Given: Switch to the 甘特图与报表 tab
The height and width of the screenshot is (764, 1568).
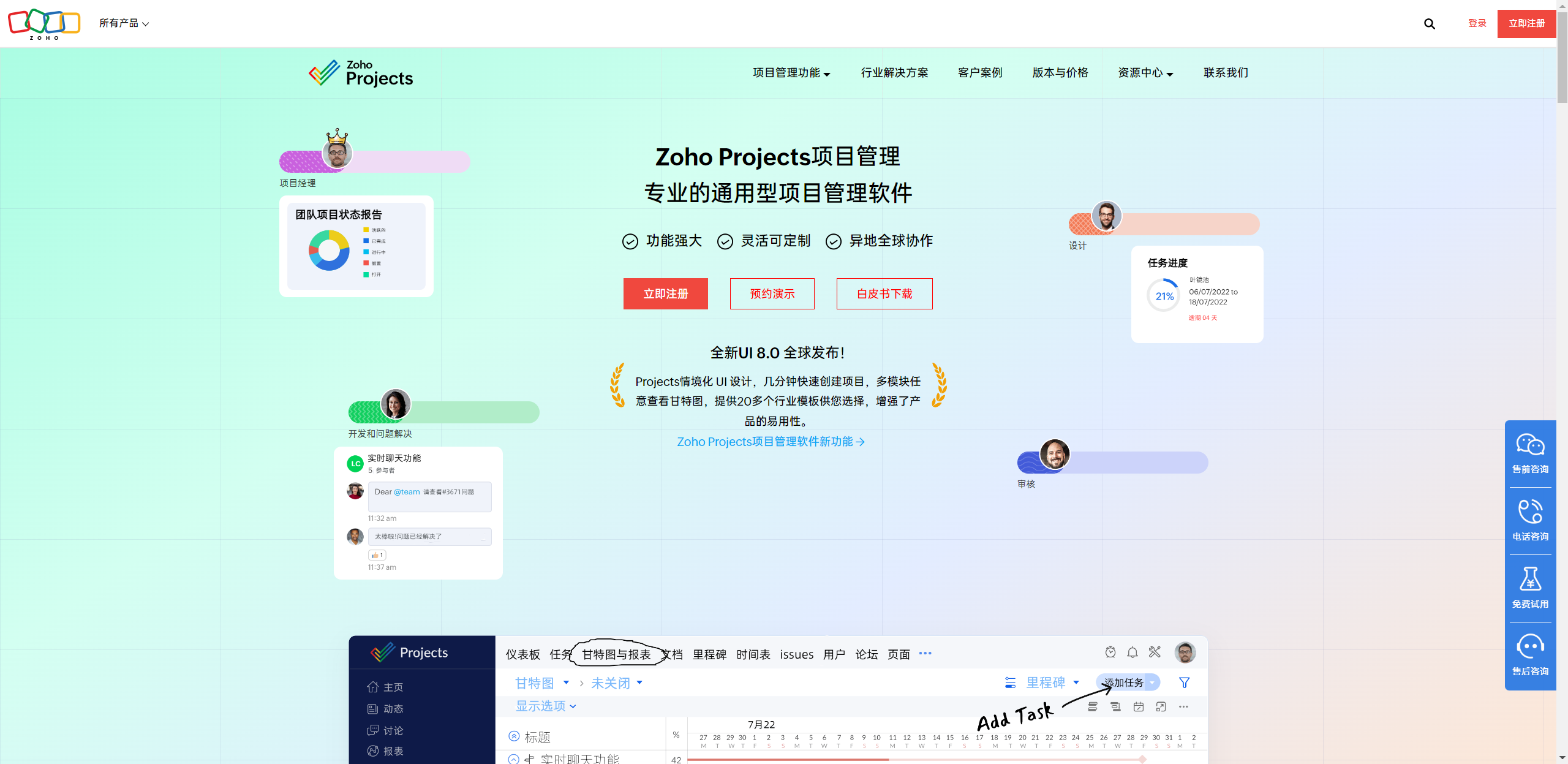Looking at the screenshot, I should click(x=616, y=654).
